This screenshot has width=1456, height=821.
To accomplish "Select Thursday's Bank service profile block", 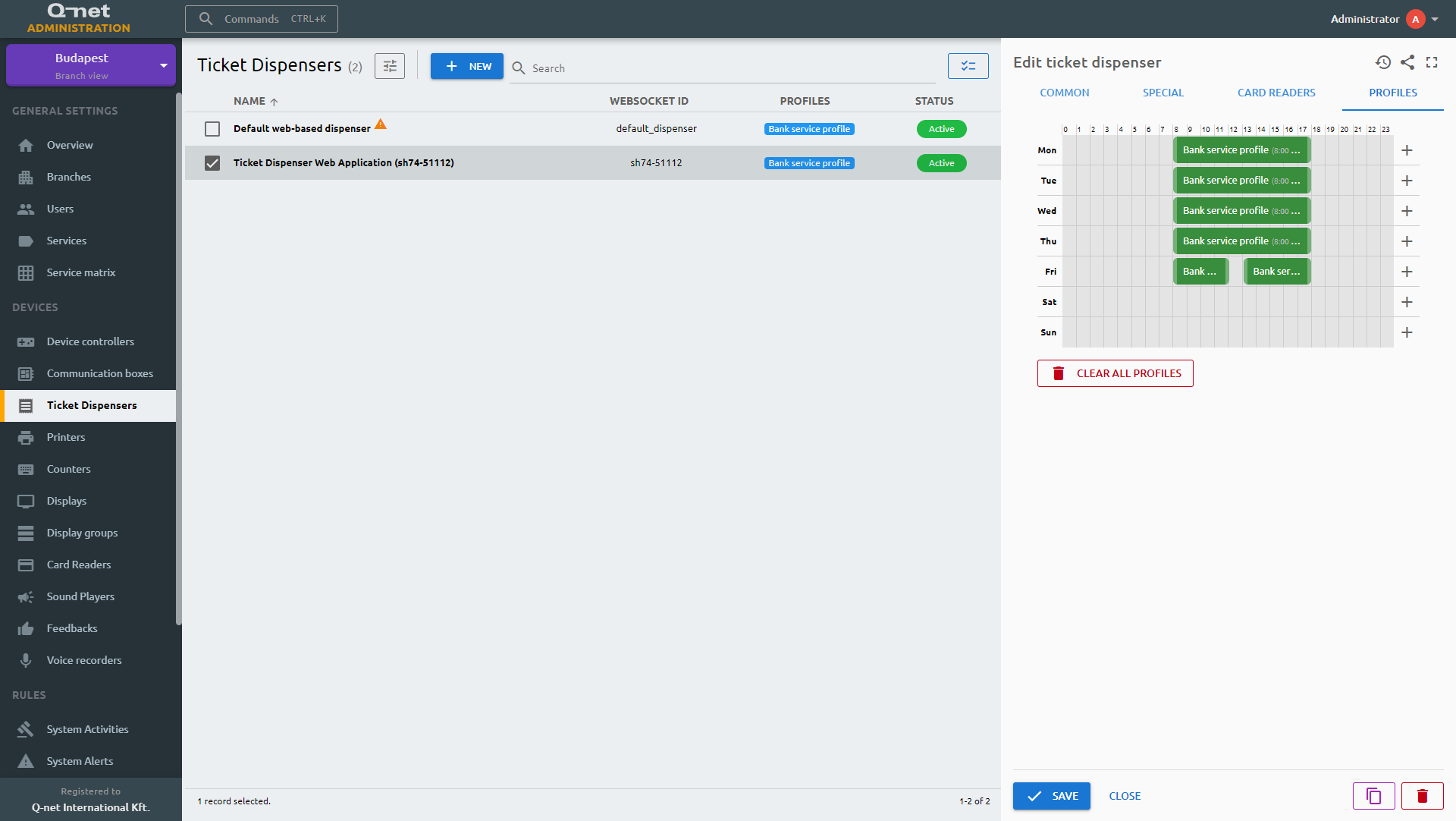I will click(x=1241, y=241).
